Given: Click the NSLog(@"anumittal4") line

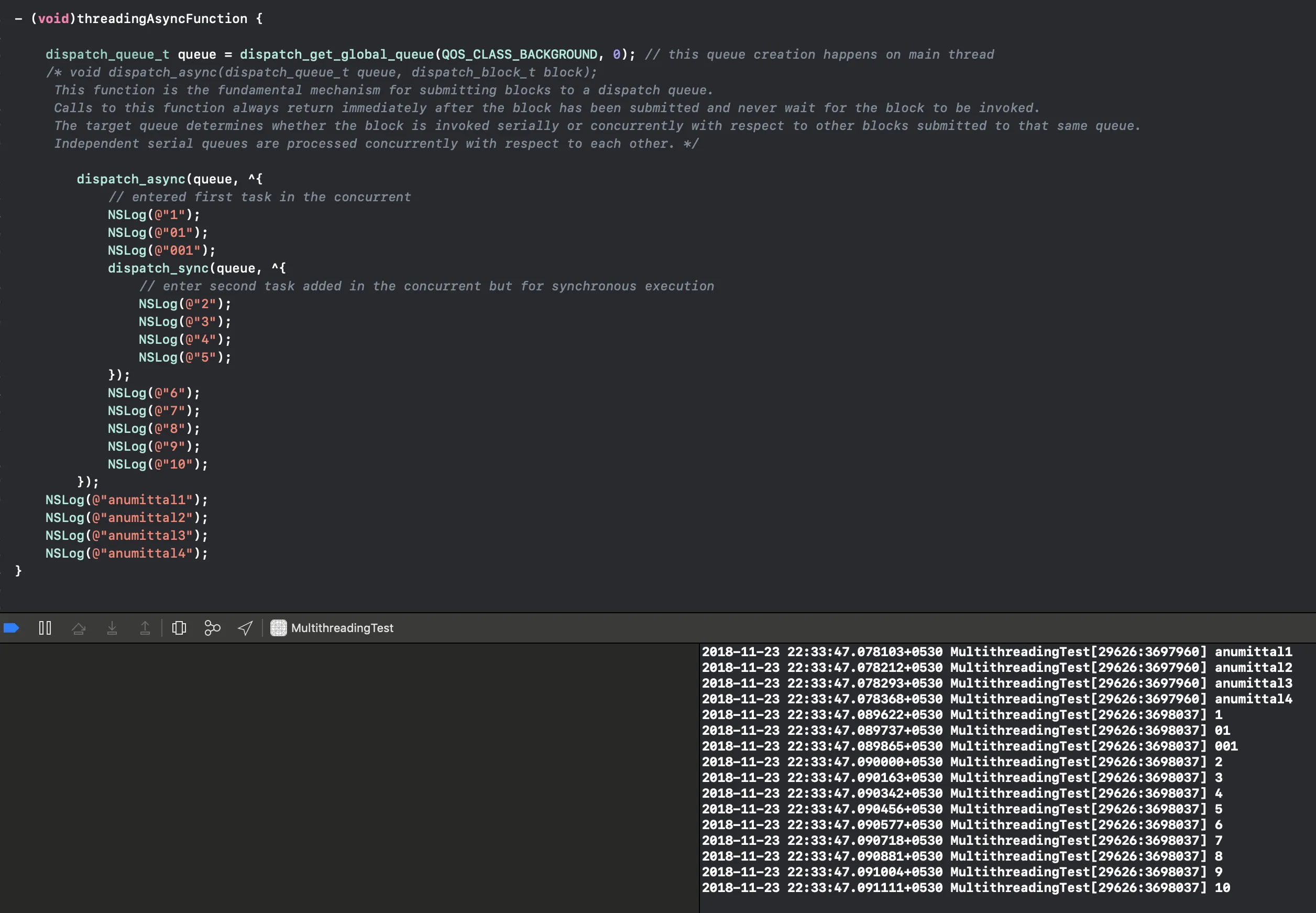Looking at the screenshot, I should pos(127,553).
